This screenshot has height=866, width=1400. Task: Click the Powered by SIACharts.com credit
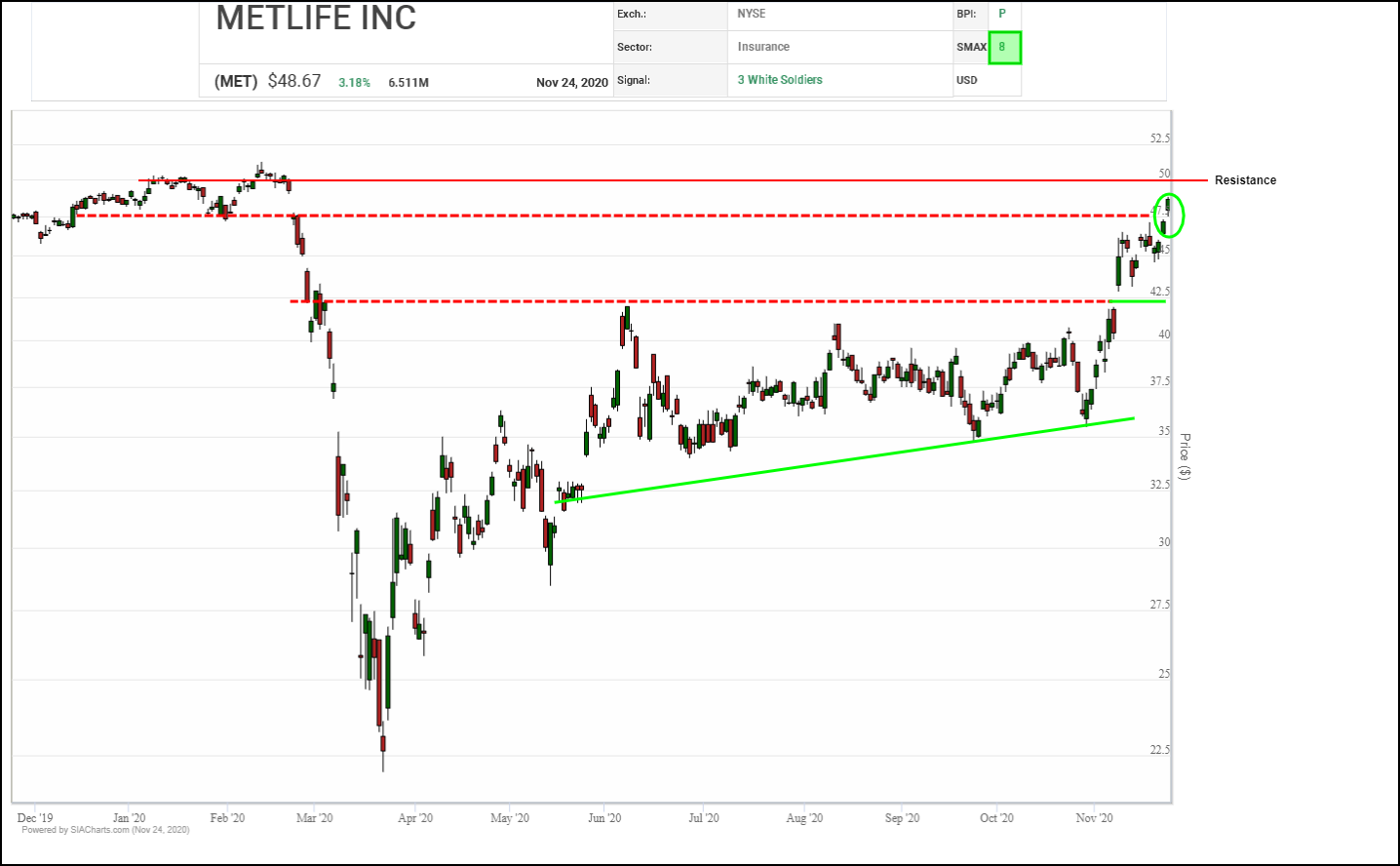pyautogui.click(x=105, y=831)
